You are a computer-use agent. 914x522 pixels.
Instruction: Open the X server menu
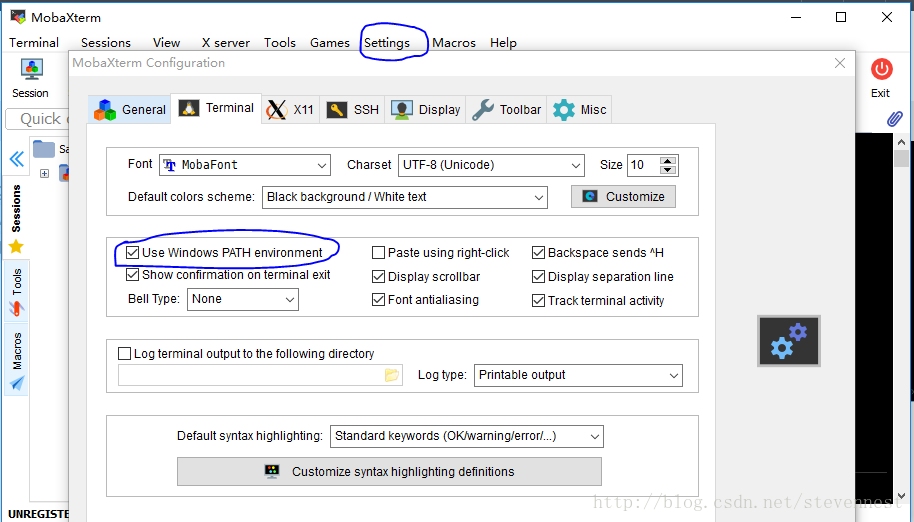click(226, 43)
